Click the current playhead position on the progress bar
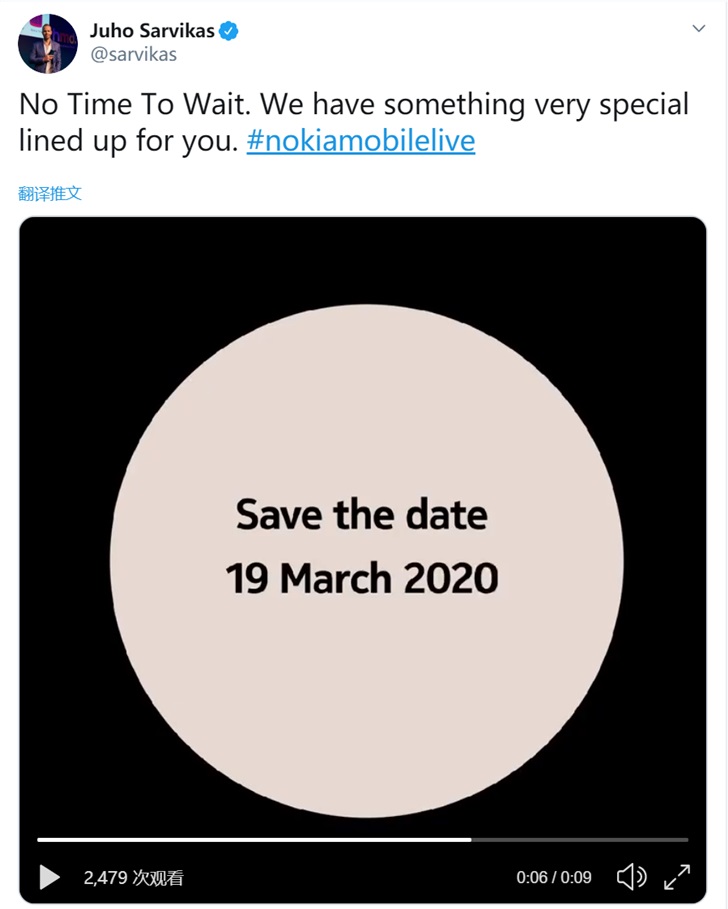The image size is (728, 909). (x=471, y=839)
